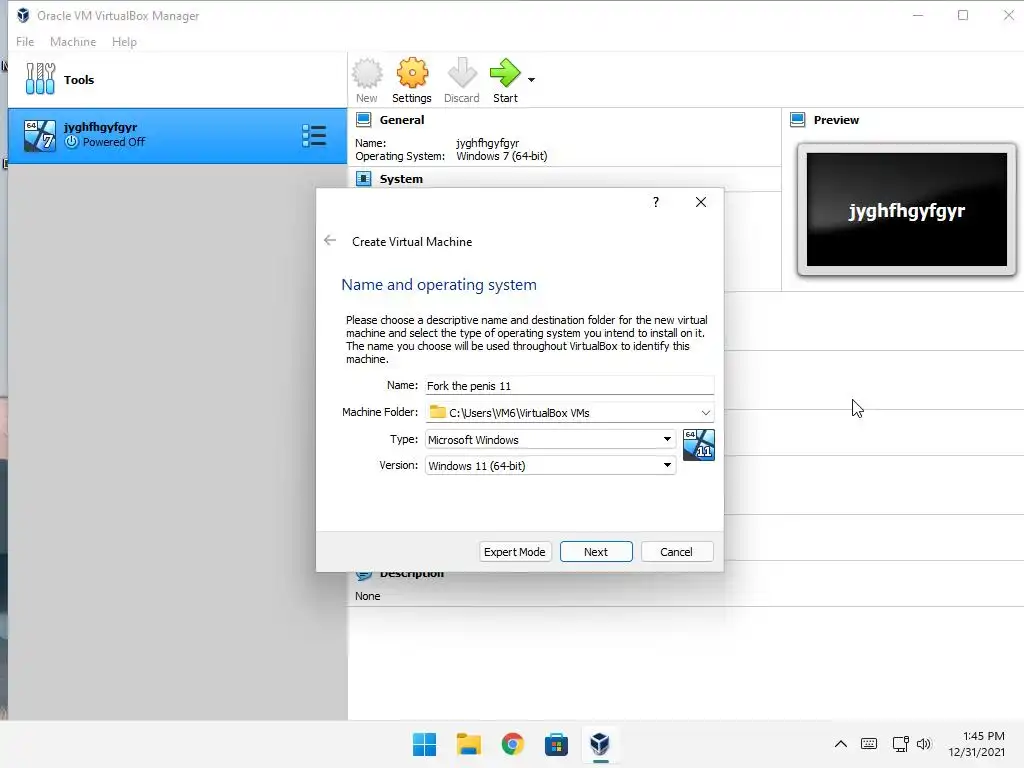Open the Start button dropdown arrow
Screen dimensions: 1024x768
[x=532, y=80]
